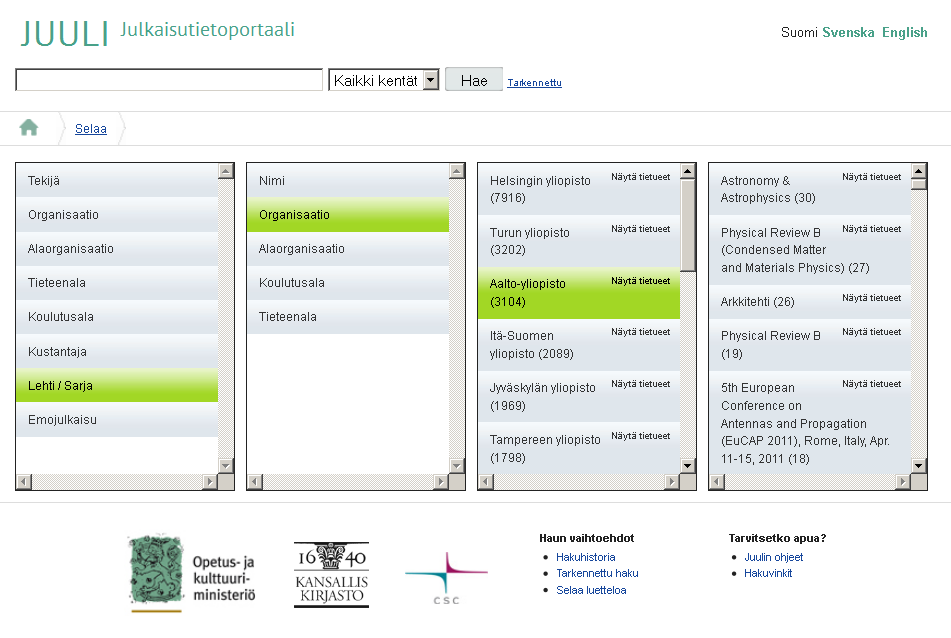The image size is (951, 638).
Task: Select Tieteenala in second column
Action: [x=348, y=317]
